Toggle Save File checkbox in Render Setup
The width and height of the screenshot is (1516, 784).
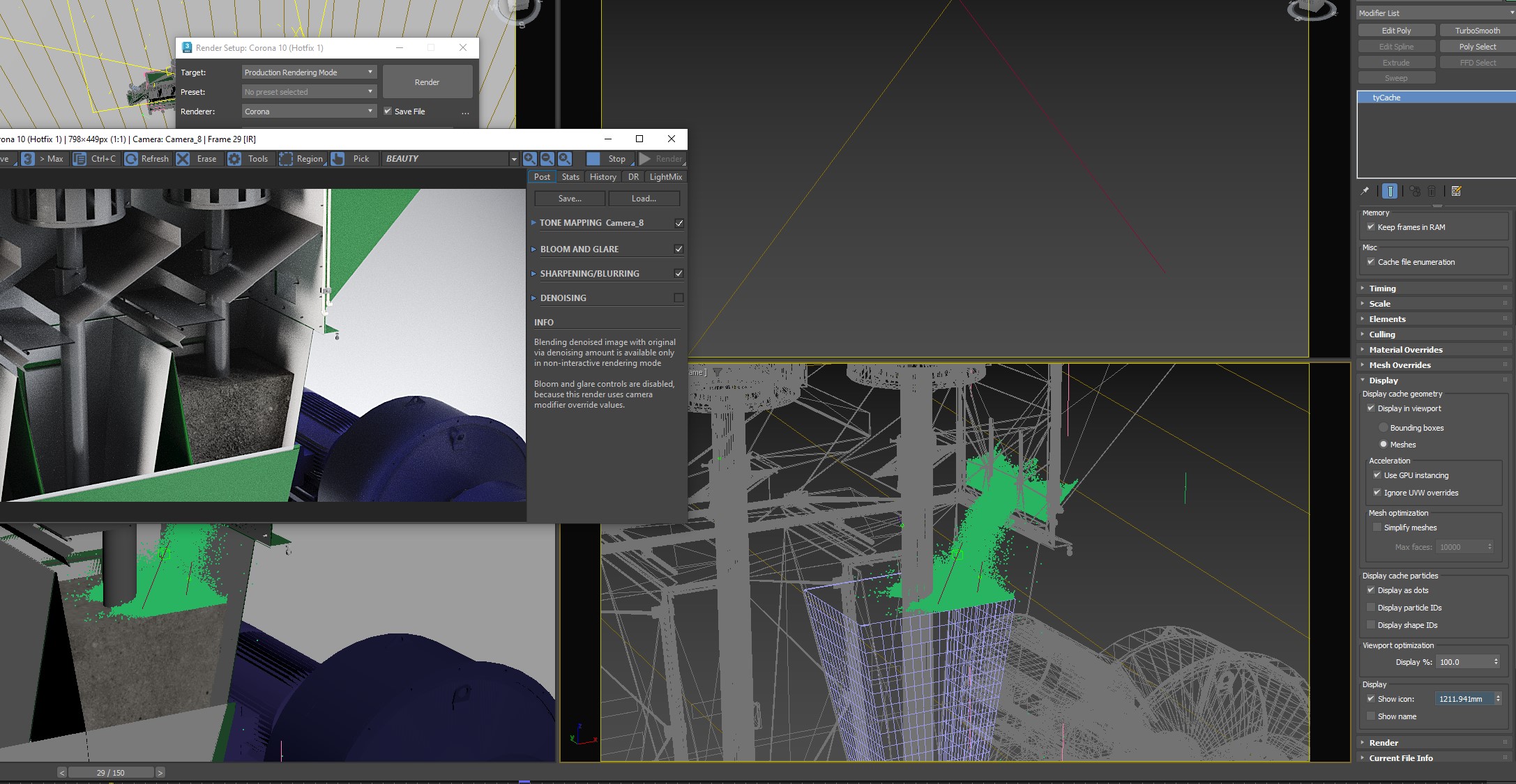388,111
